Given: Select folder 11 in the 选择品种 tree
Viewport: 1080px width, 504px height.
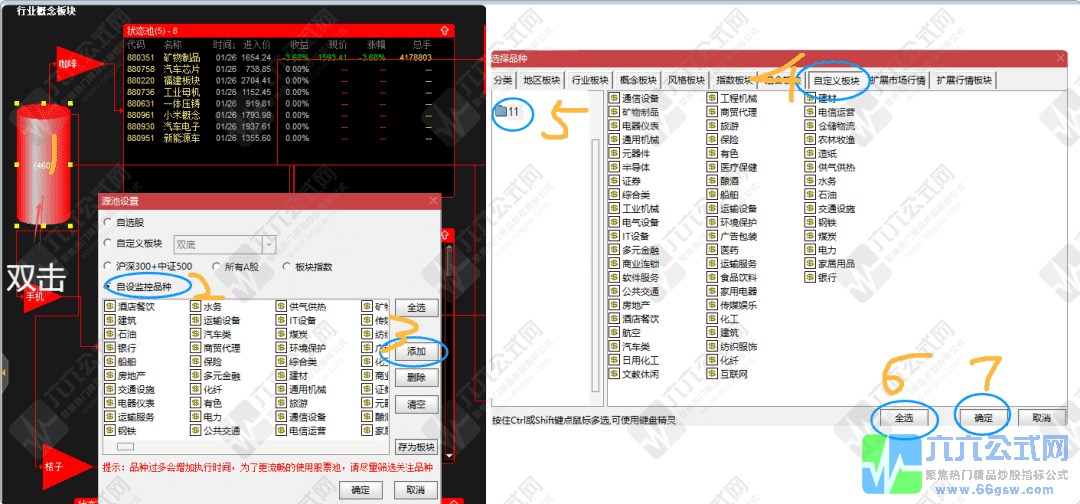Looking at the screenshot, I should pyautogui.click(x=508, y=112).
